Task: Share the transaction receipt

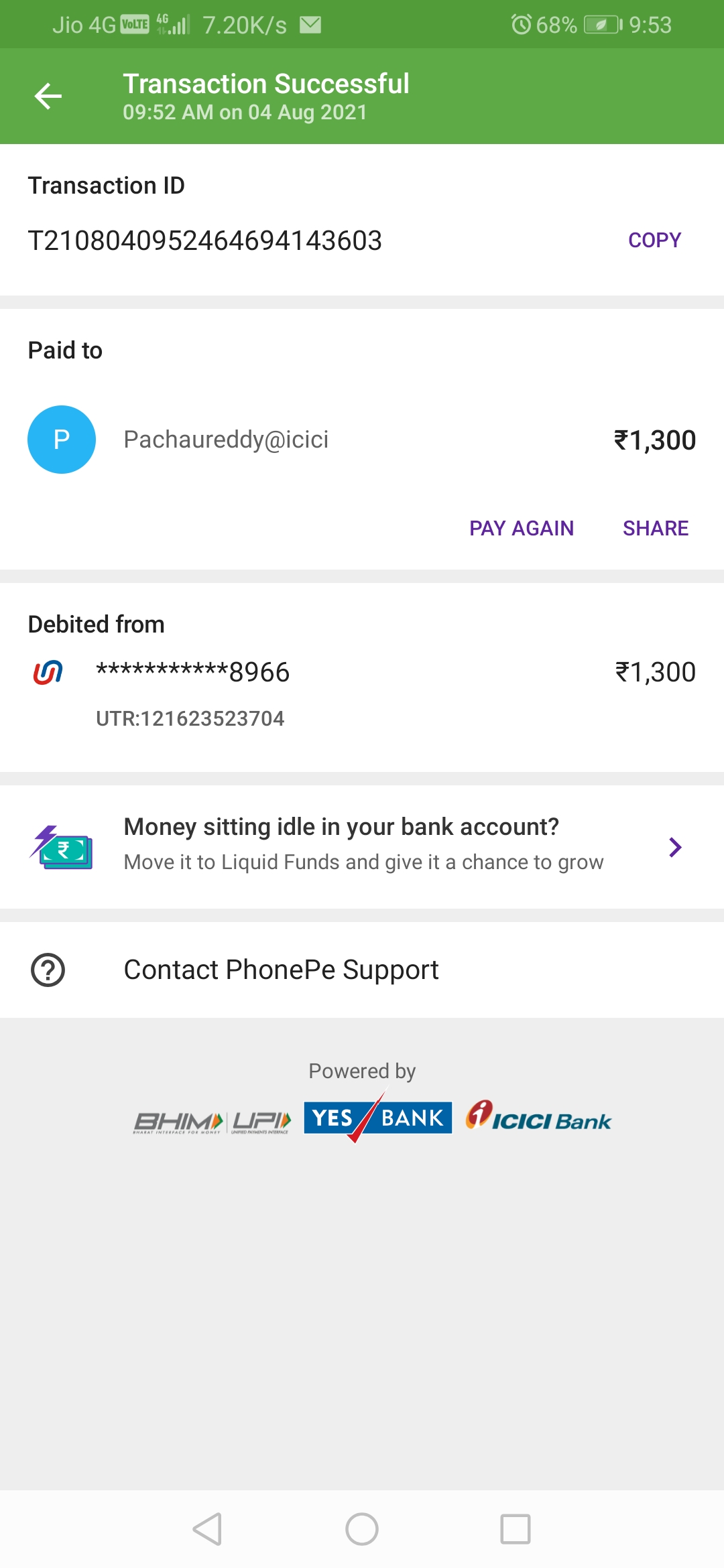Action: pos(655,528)
